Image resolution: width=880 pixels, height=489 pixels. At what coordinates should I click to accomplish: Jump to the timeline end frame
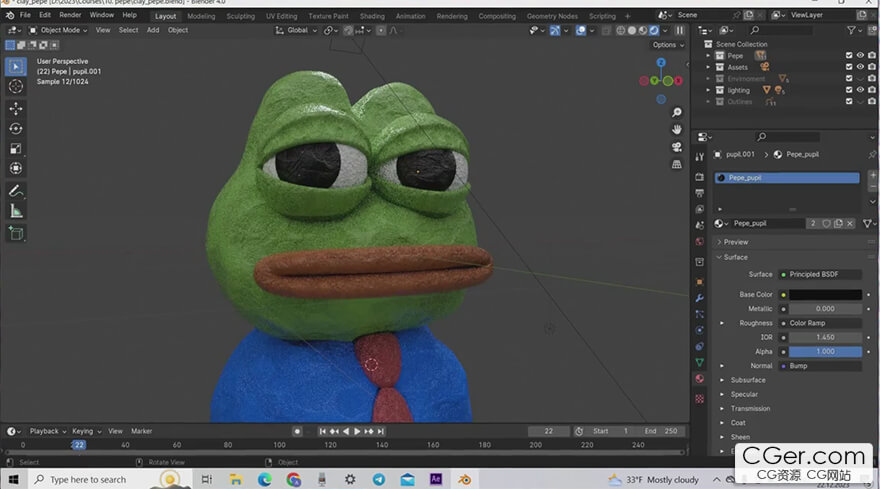[381, 431]
